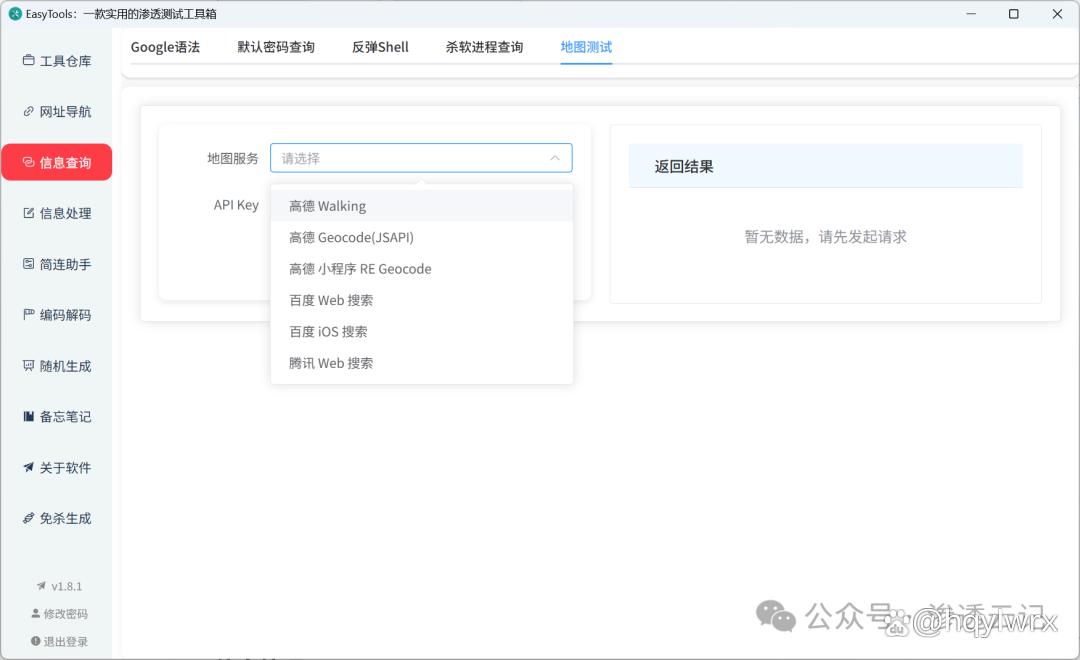This screenshot has height=660, width=1080.
Task: Open the 默认密码查询 tab
Action: click(276, 47)
